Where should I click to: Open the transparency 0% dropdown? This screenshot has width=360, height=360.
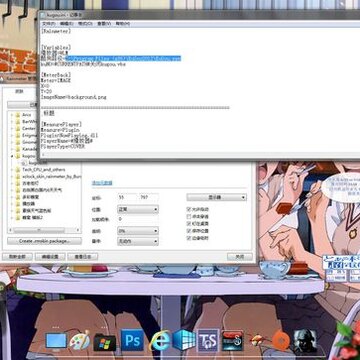tap(138, 231)
